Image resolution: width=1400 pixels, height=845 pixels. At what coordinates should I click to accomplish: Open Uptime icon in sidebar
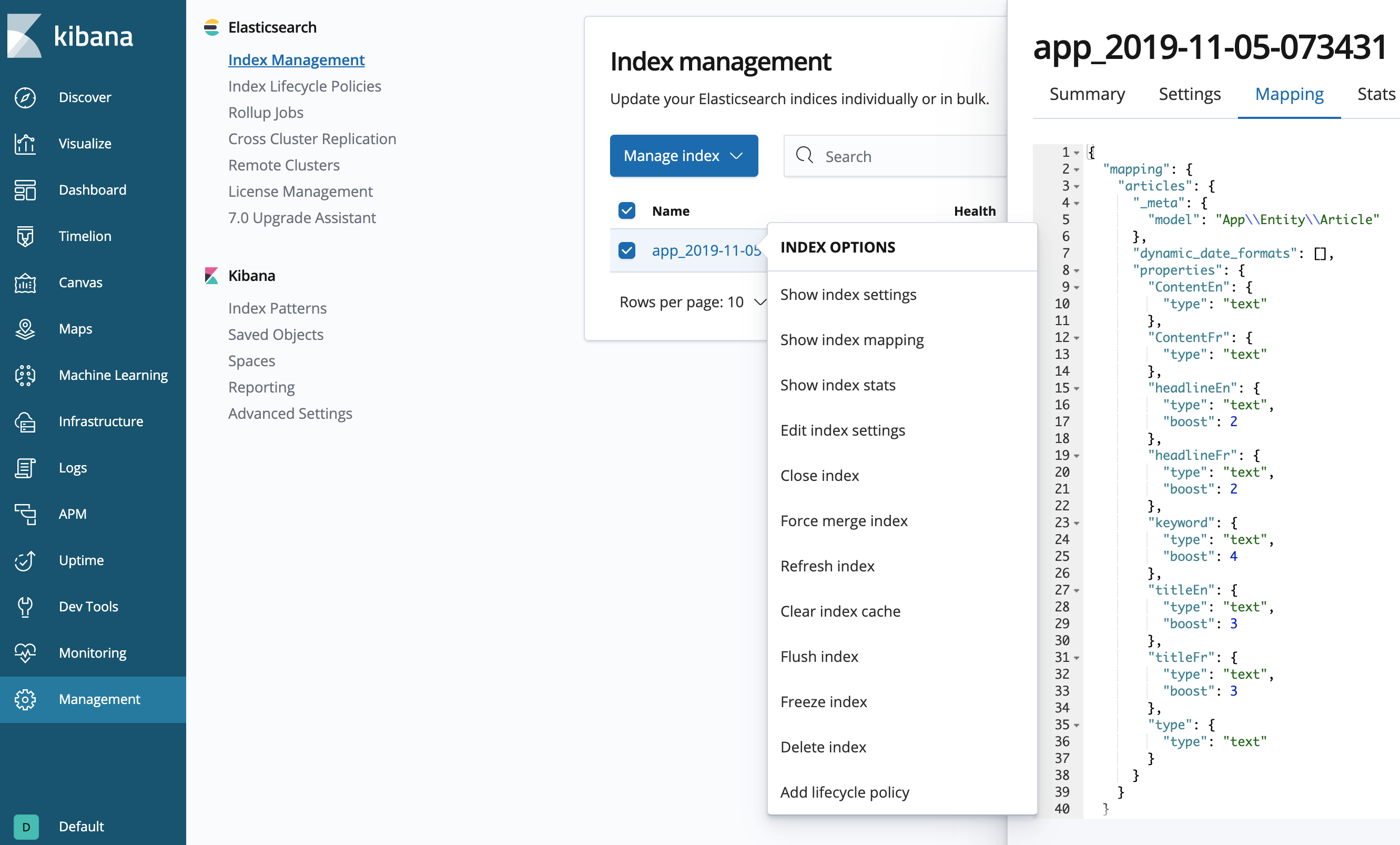coord(25,561)
